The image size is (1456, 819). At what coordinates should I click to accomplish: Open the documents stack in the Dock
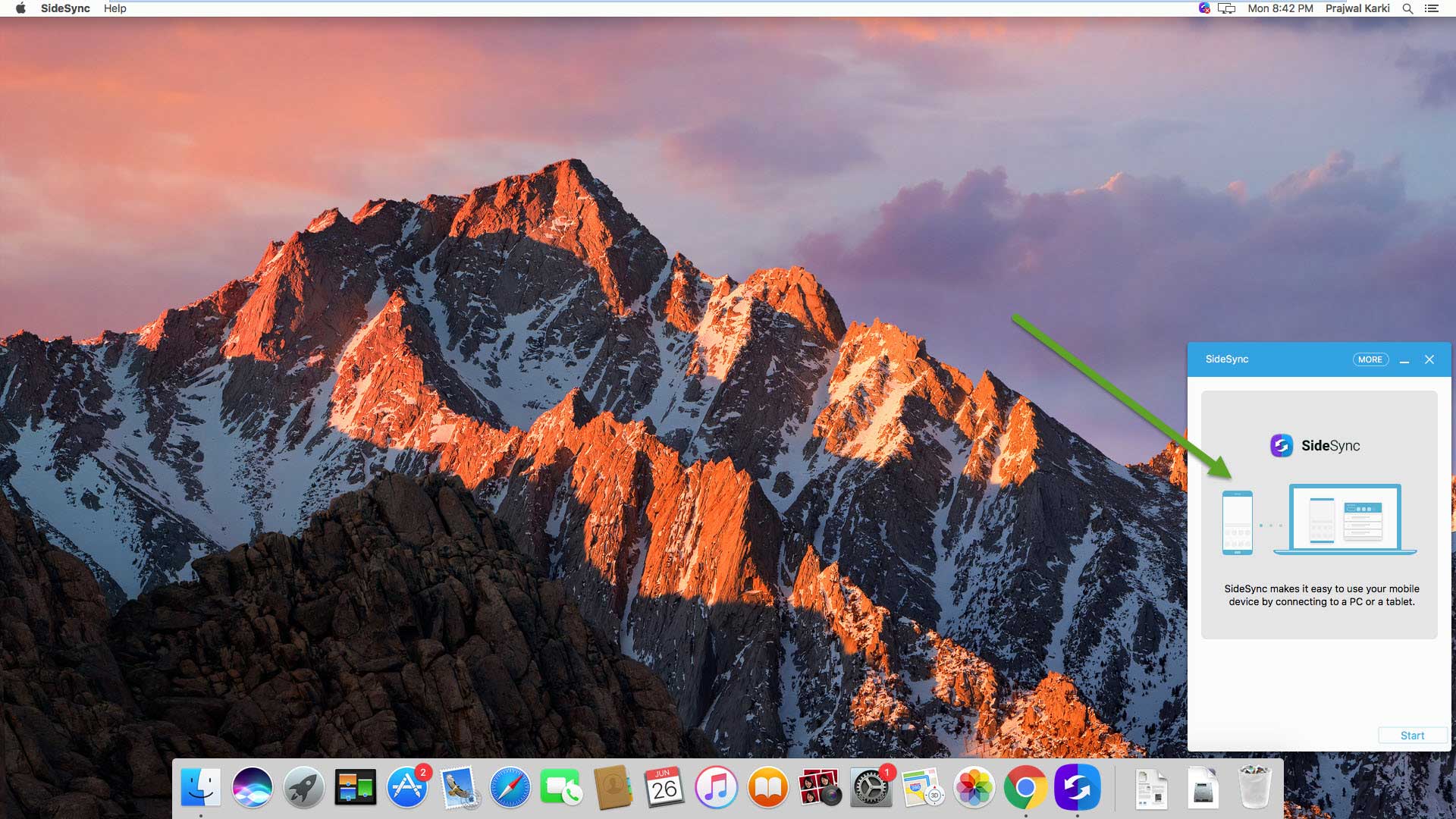(1151, 787)
